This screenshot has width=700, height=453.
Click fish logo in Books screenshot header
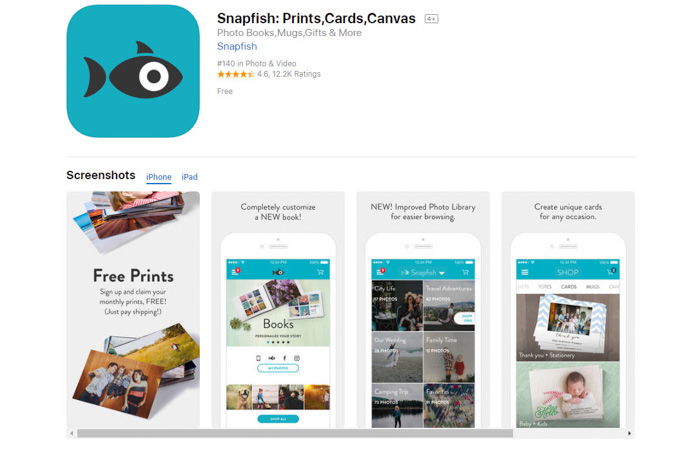tap(278, 272)
